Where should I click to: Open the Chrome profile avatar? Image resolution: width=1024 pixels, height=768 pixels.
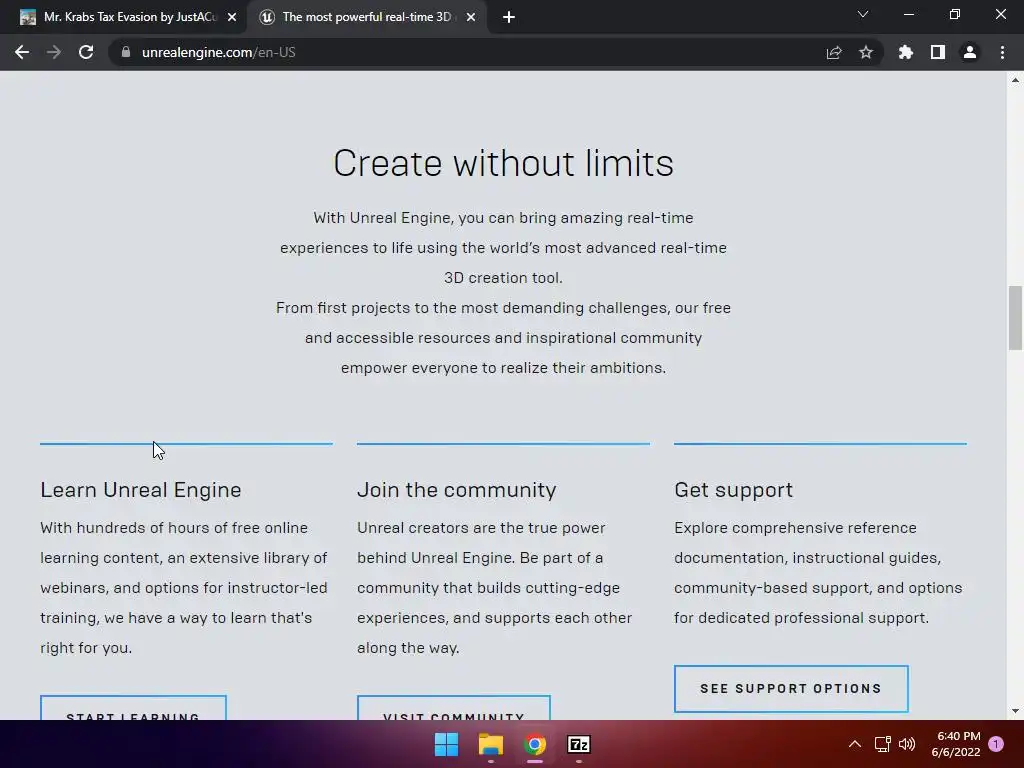click(970, 52)
